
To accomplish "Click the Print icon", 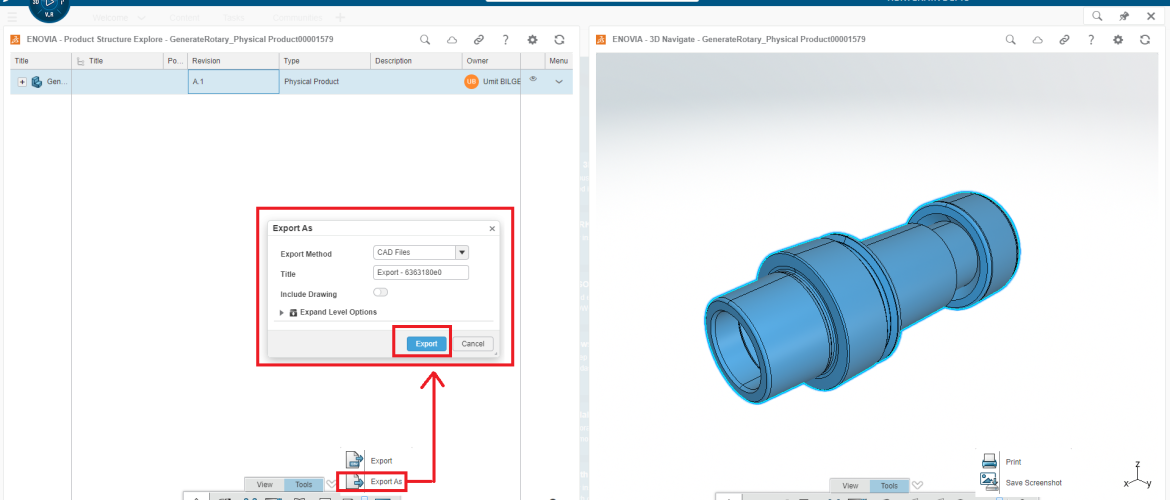I will coord(989,461).
